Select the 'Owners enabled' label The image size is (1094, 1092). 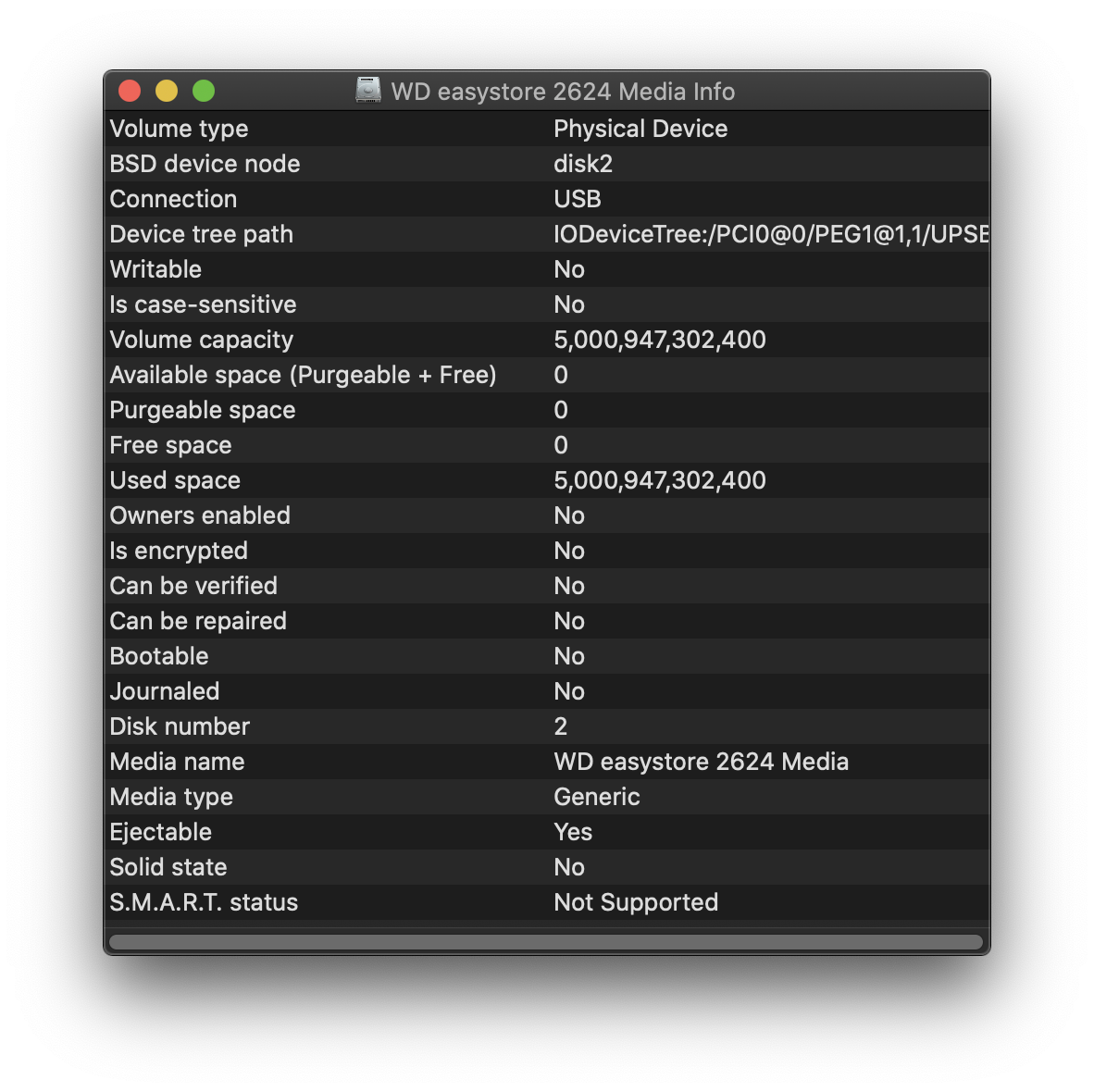coord(200,515)
